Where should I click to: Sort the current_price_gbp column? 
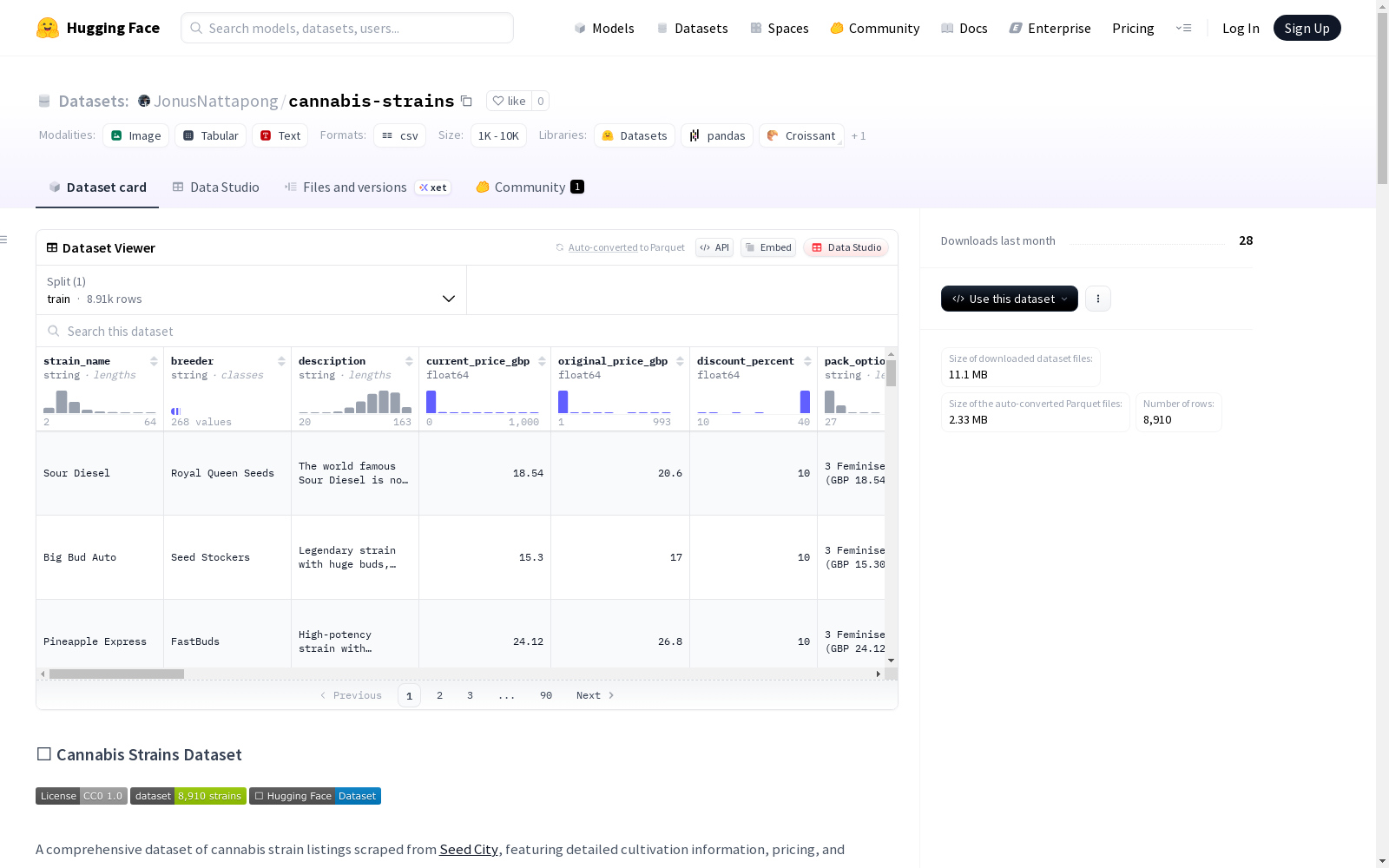pos(542,361)
